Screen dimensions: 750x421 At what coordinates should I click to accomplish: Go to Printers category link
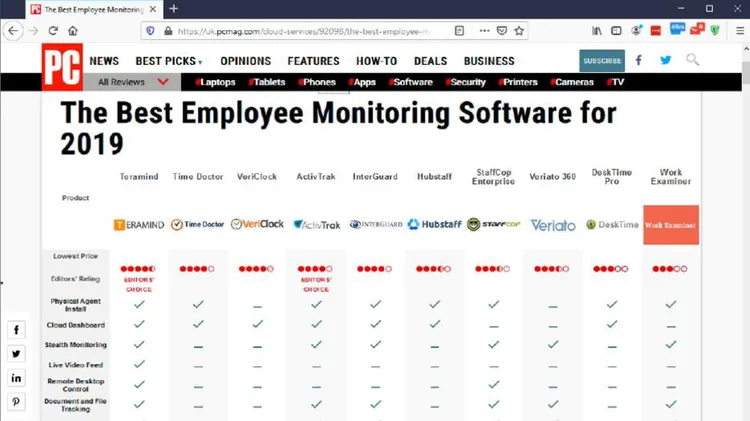(x=518, y=82)
